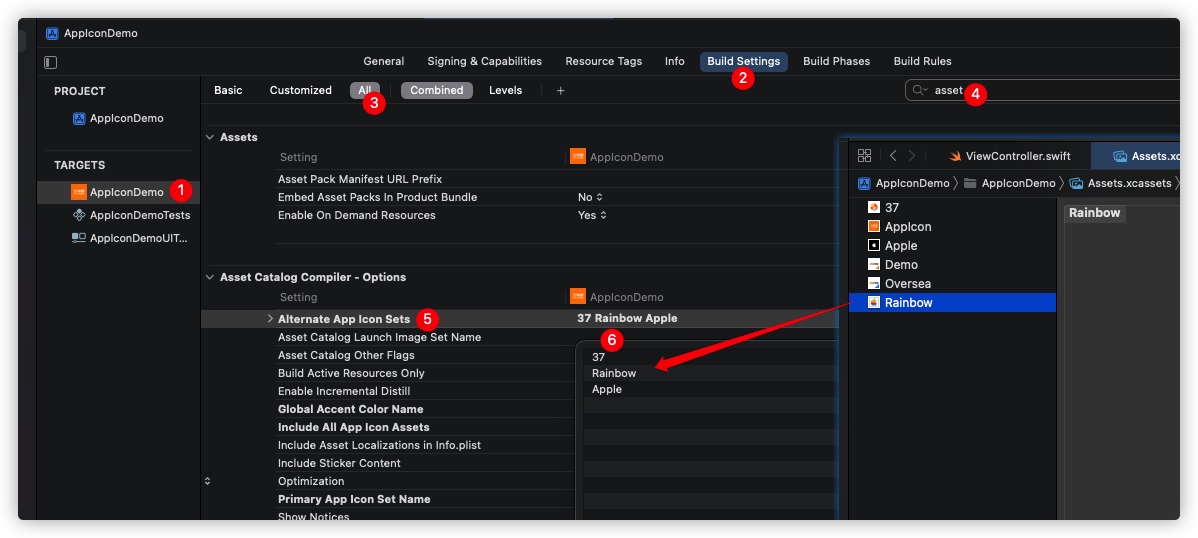Add a build setting with the plus button
Image resolution: width=1198 pixels, height=538 pixels.
click(x=560, y=90)
